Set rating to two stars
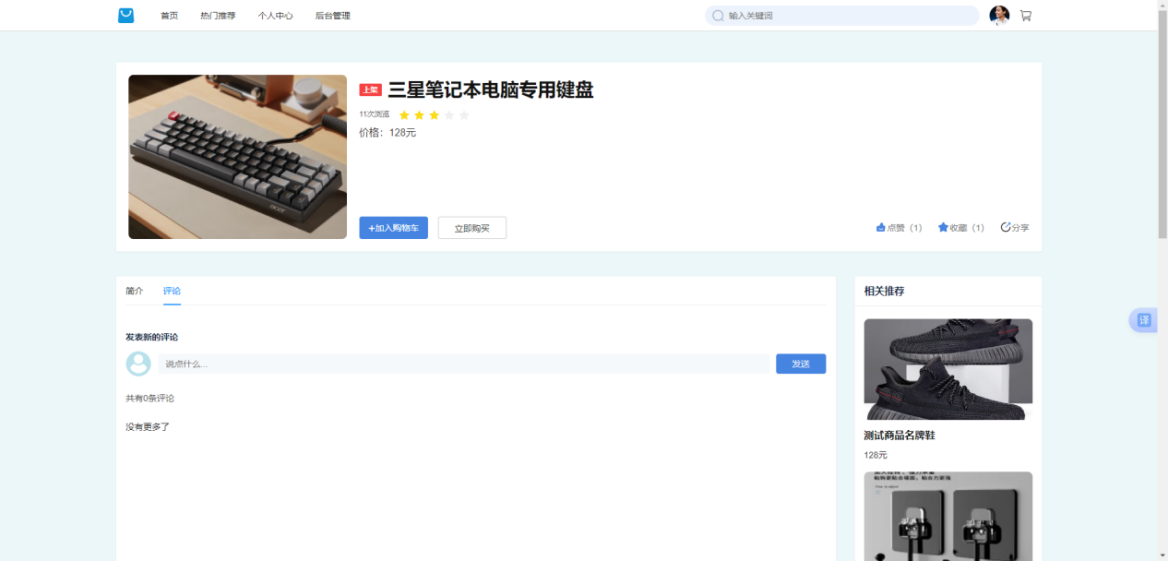Image resolution: width=1168 pixels, height=561 pixels. pyautogui.click(x=419, y=115)
